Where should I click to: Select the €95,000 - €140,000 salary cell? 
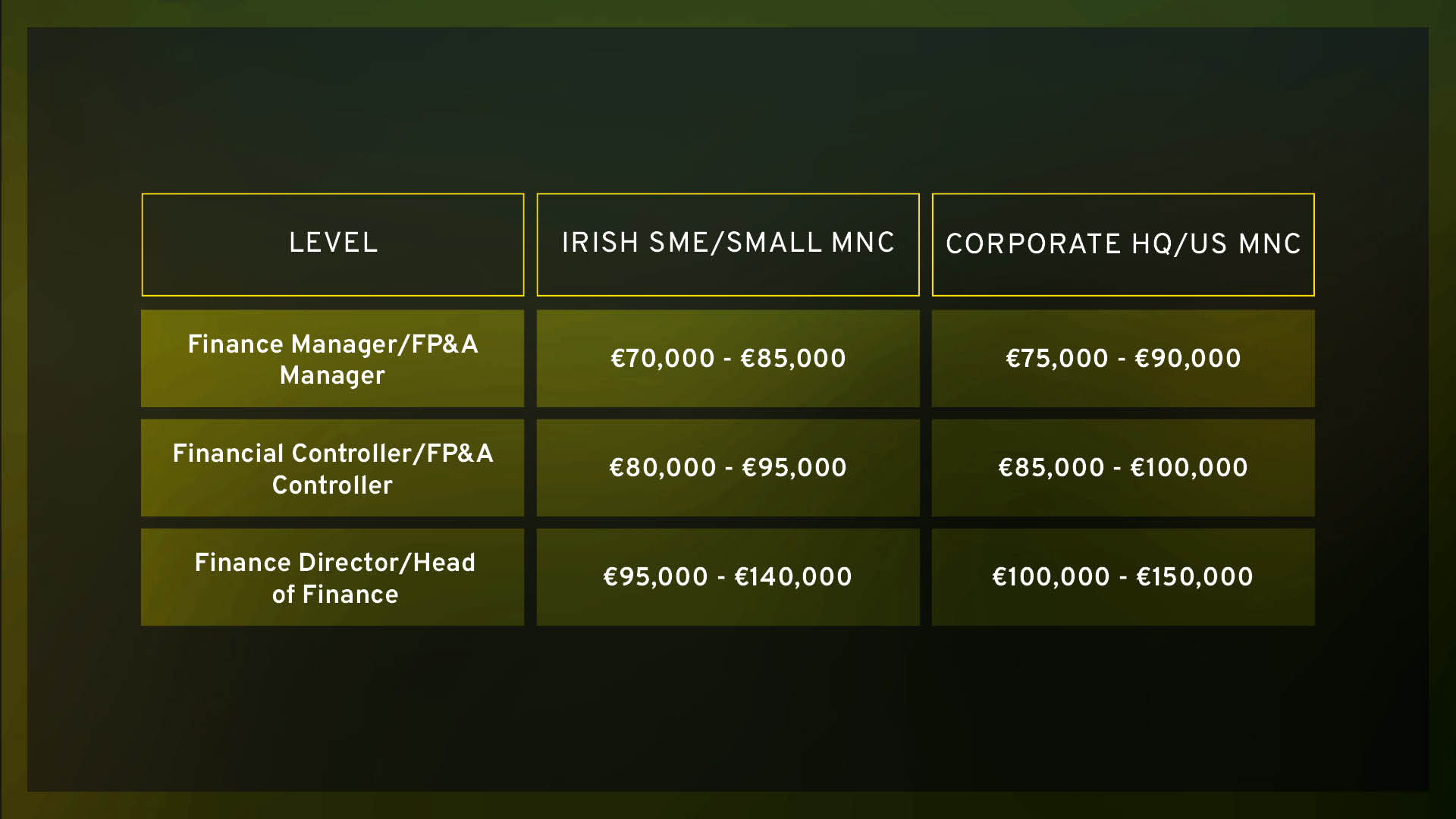[728, 577]
